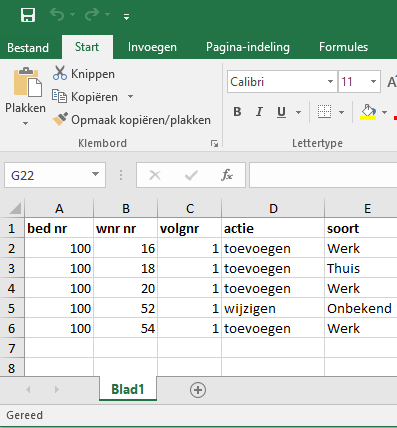397x428 pixels.
Task: Select row 5 header
Action: [x=12, y=308]
